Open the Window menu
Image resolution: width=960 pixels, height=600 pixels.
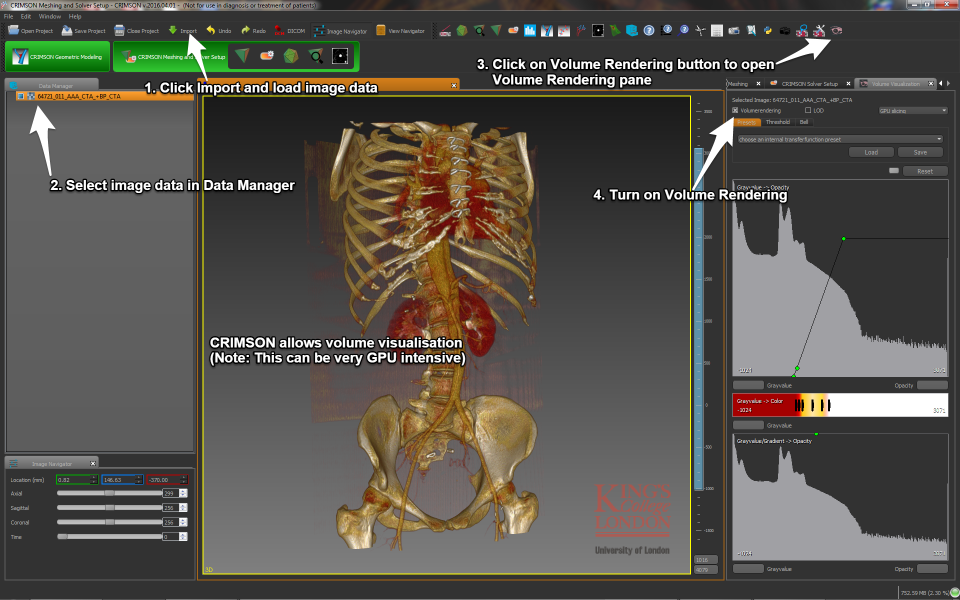49,17
